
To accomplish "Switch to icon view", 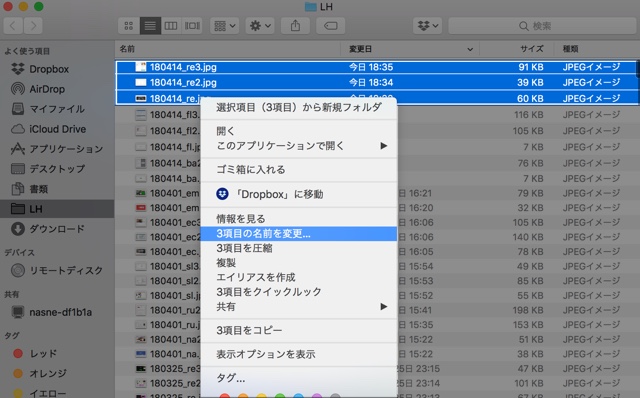I will pyautogui.click(x=129, y=26).
